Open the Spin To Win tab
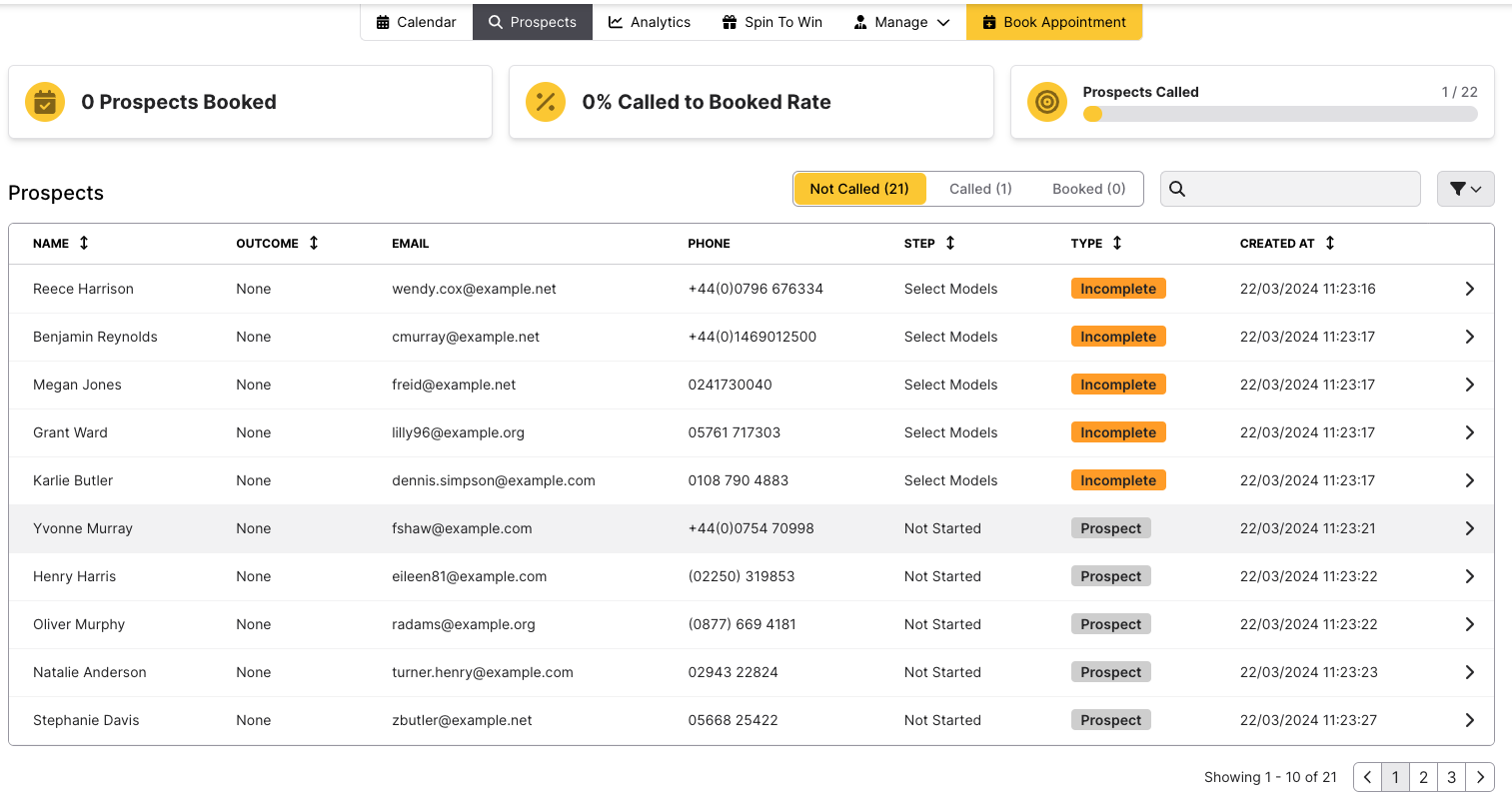Image resolution: width=1512 pixels, height=799 pixels. pos(772,22)
